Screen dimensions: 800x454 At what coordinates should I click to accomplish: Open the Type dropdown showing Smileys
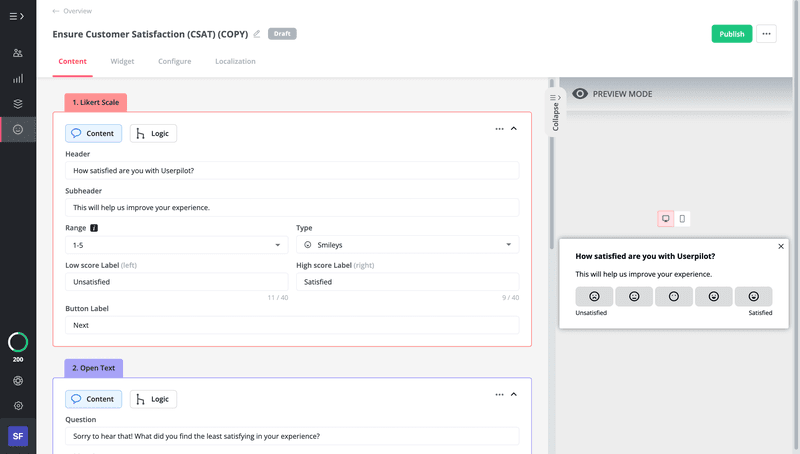[408, 245]
